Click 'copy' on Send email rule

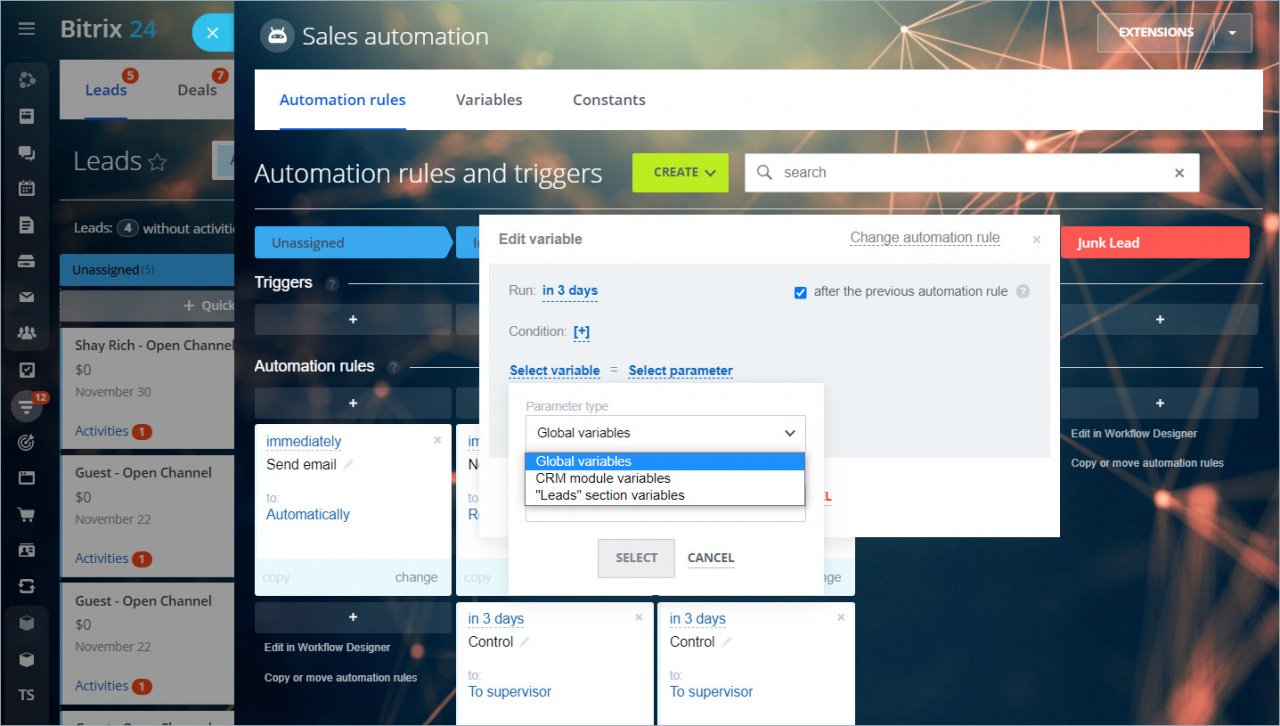click(276, 577)
